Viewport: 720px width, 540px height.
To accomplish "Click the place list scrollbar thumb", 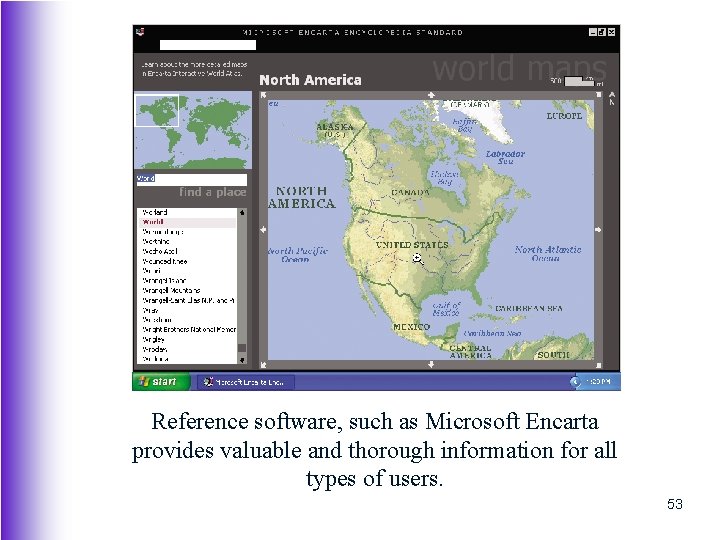I will [x=242, y=348].
